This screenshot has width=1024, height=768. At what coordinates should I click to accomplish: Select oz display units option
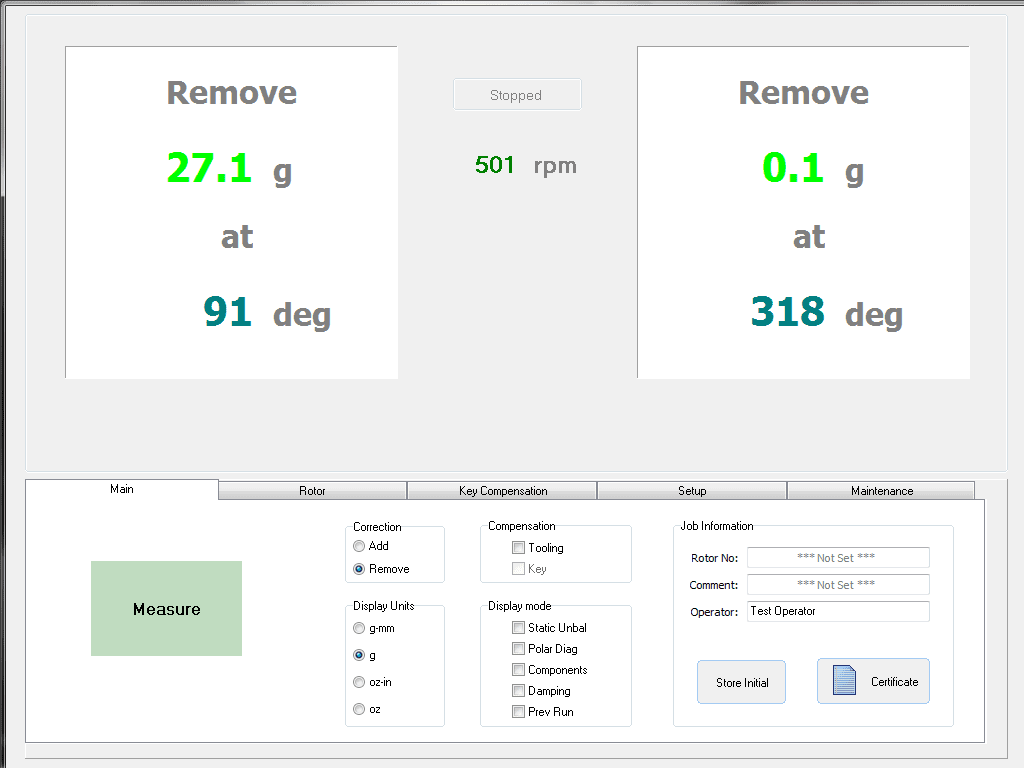(359, 709)
